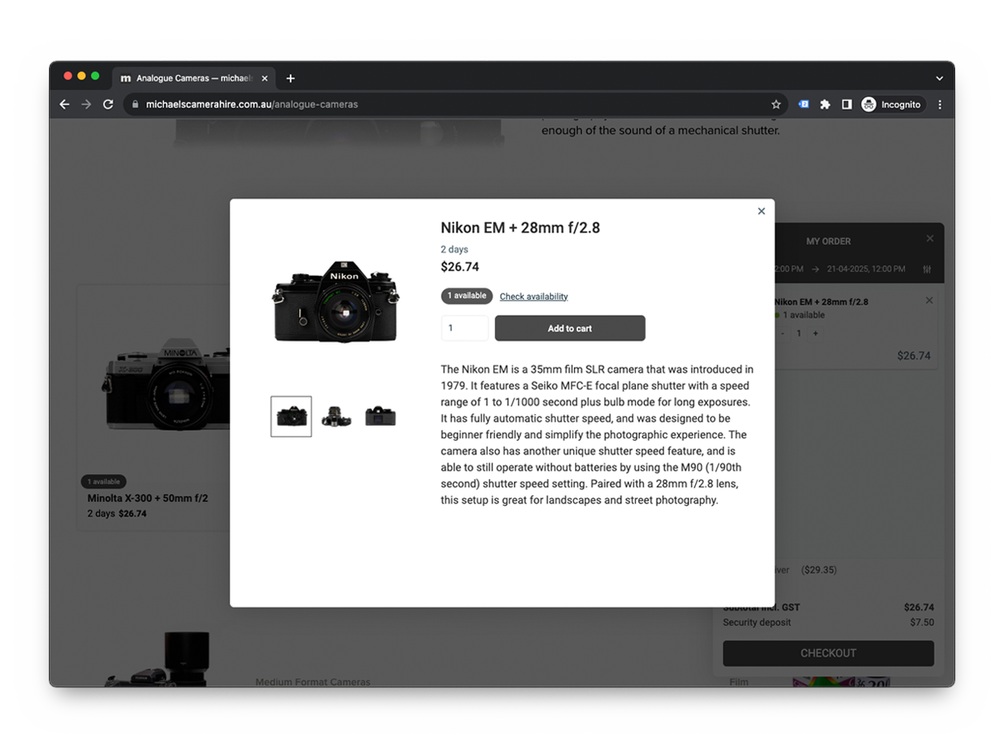Click the CHECKOUT button
Viewport: 1000px width, 750px height.
point(827,653)
